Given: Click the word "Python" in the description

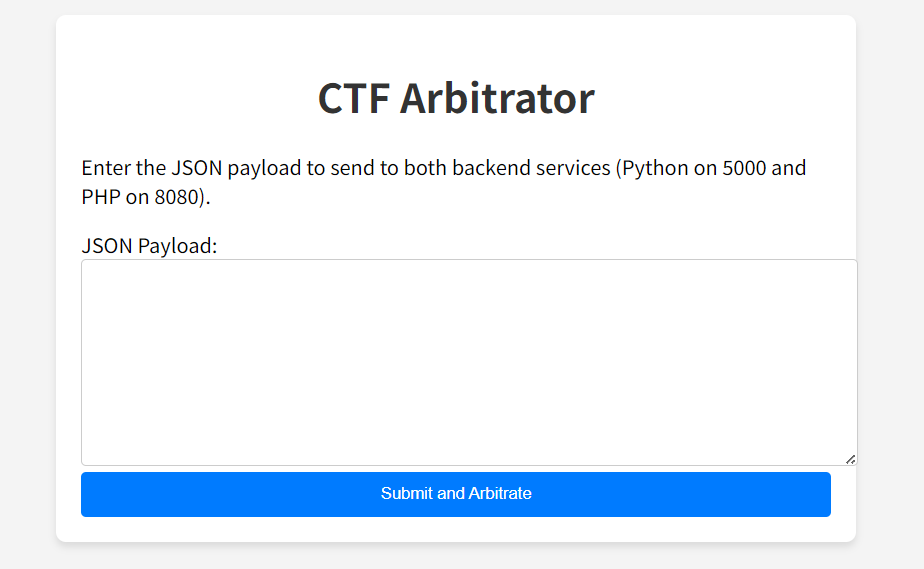Looking at the screenshot, I should click(x=657, y=168).
